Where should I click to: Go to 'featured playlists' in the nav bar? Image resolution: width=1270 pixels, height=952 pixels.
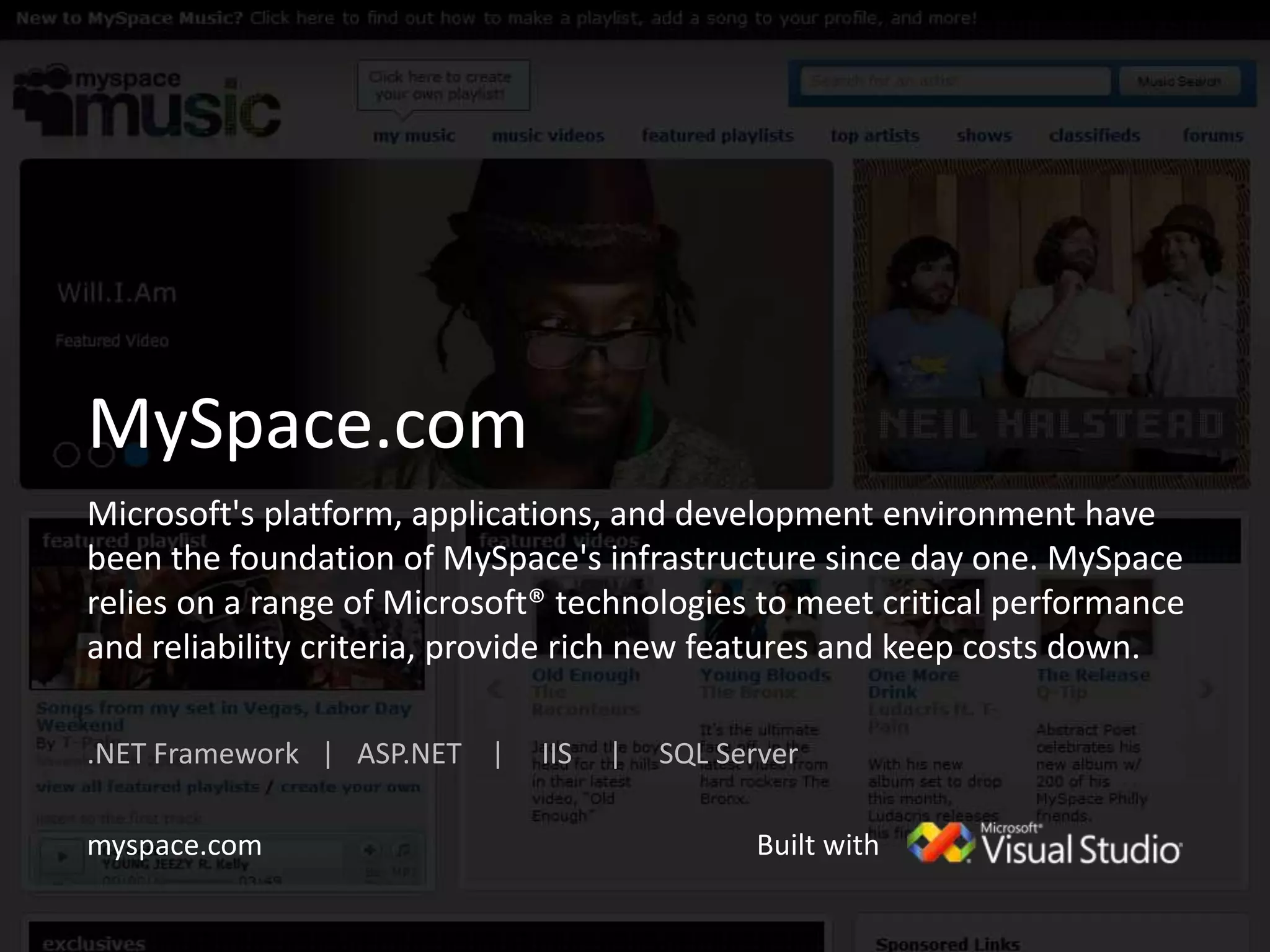pyautogui.click(x=717, y=135)
